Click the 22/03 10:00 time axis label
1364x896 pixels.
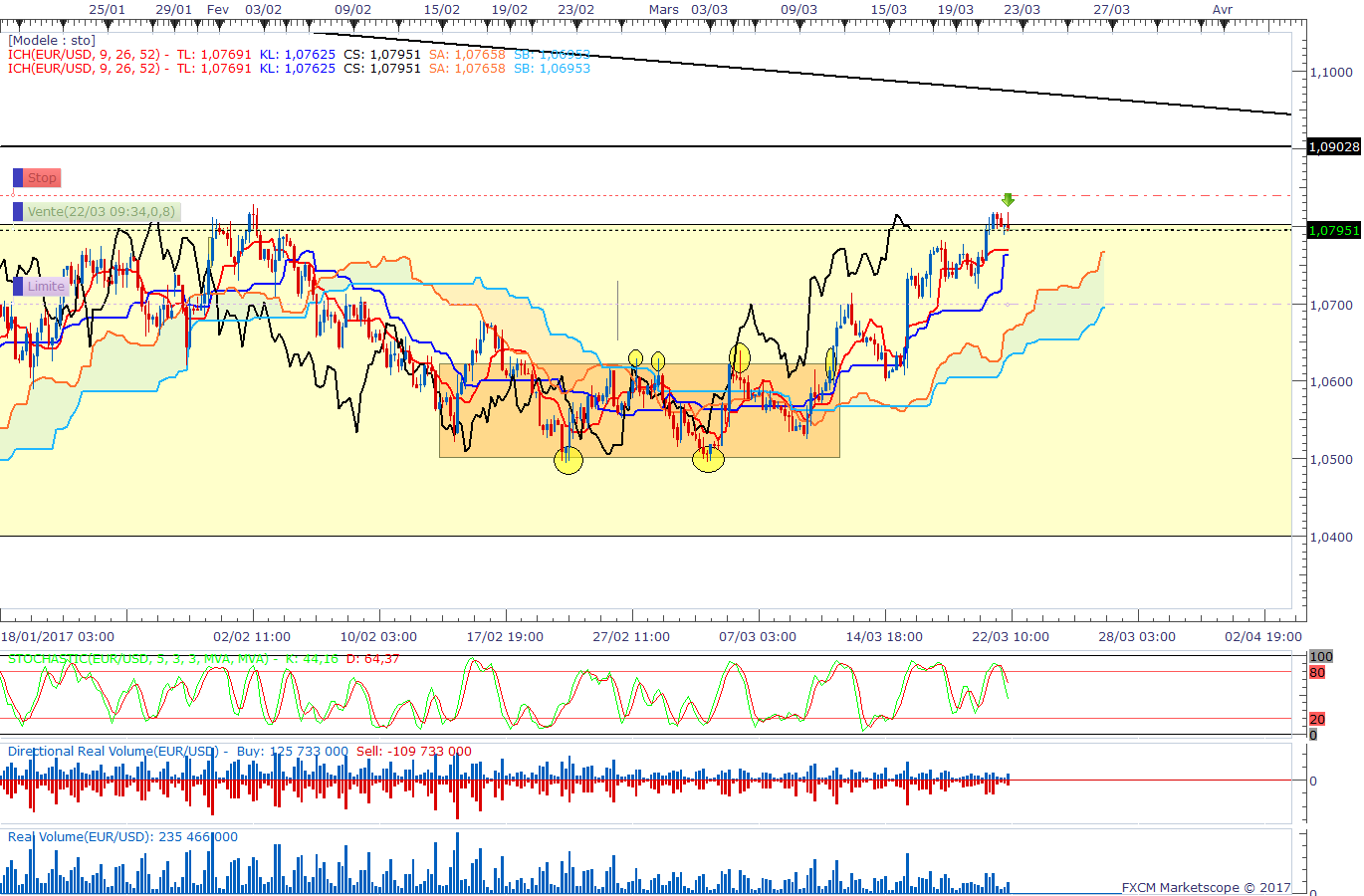(x=1011, y=636)
